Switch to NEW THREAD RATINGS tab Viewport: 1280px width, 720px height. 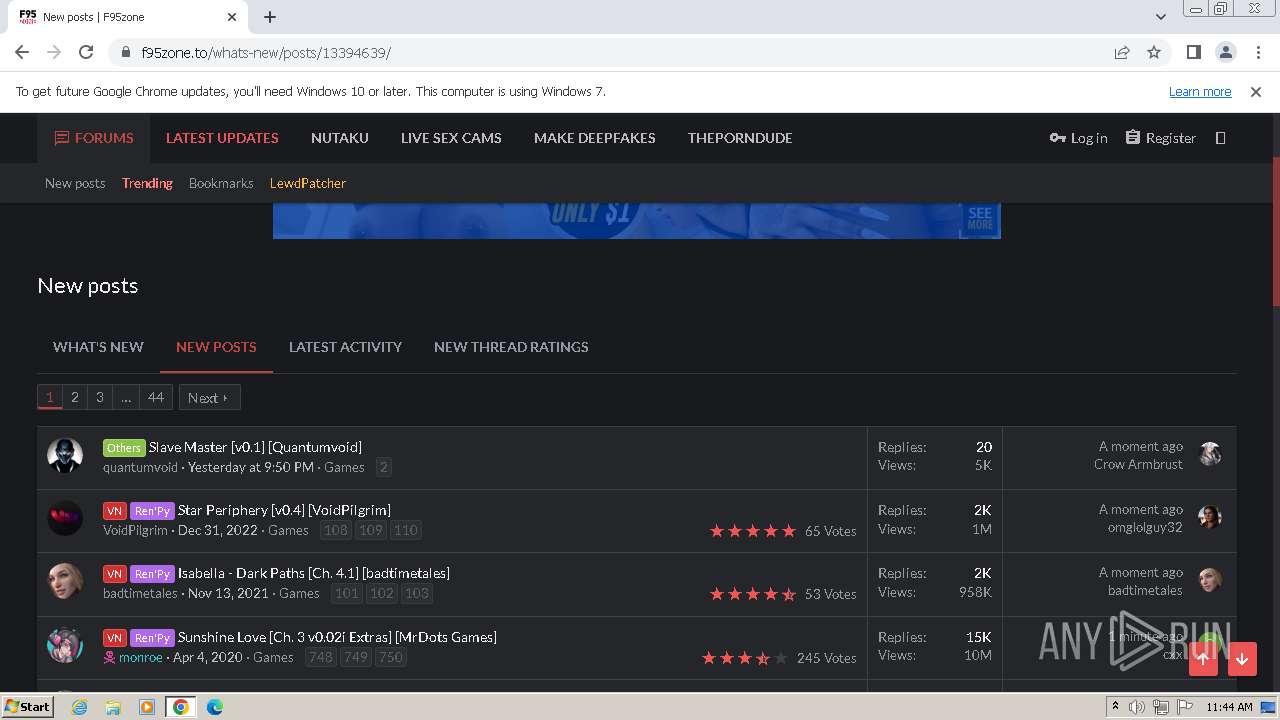(x=511, y=347)
